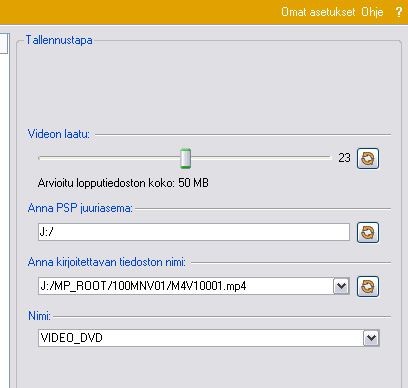Image resolution: width=408 pixels, height=388 pixels.
Task: Click the Videon laatu slider handle
Action: click(x=186, y=158)
